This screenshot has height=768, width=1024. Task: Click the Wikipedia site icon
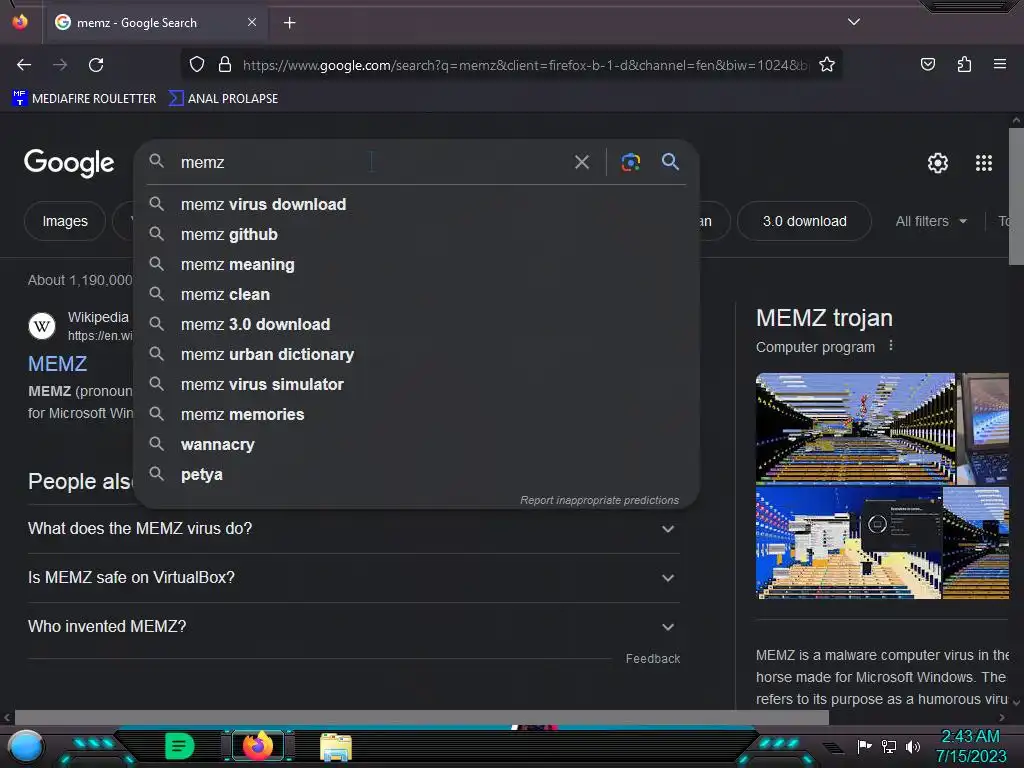(x=42, y=326)
